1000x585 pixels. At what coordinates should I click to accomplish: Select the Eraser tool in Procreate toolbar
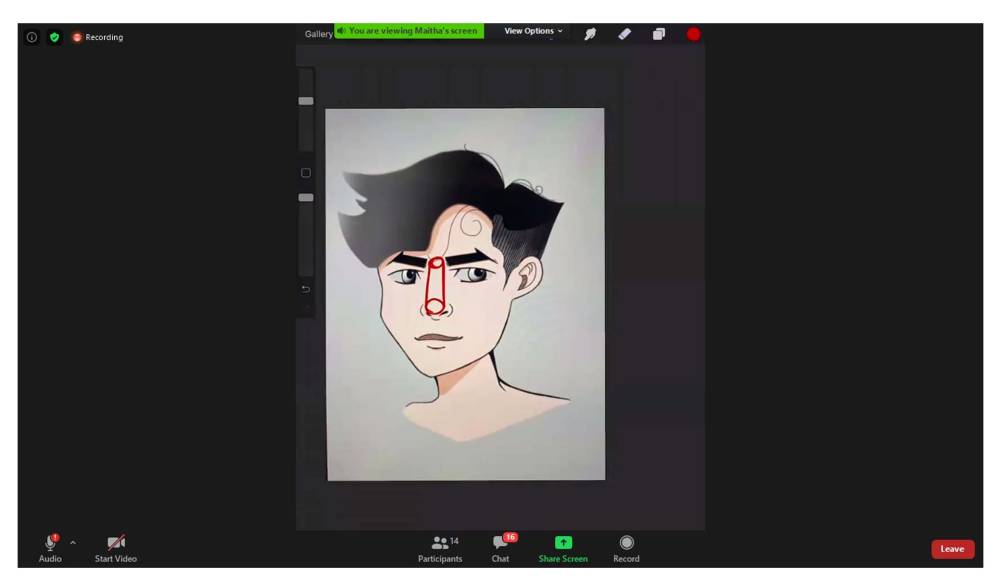(625, 34)
